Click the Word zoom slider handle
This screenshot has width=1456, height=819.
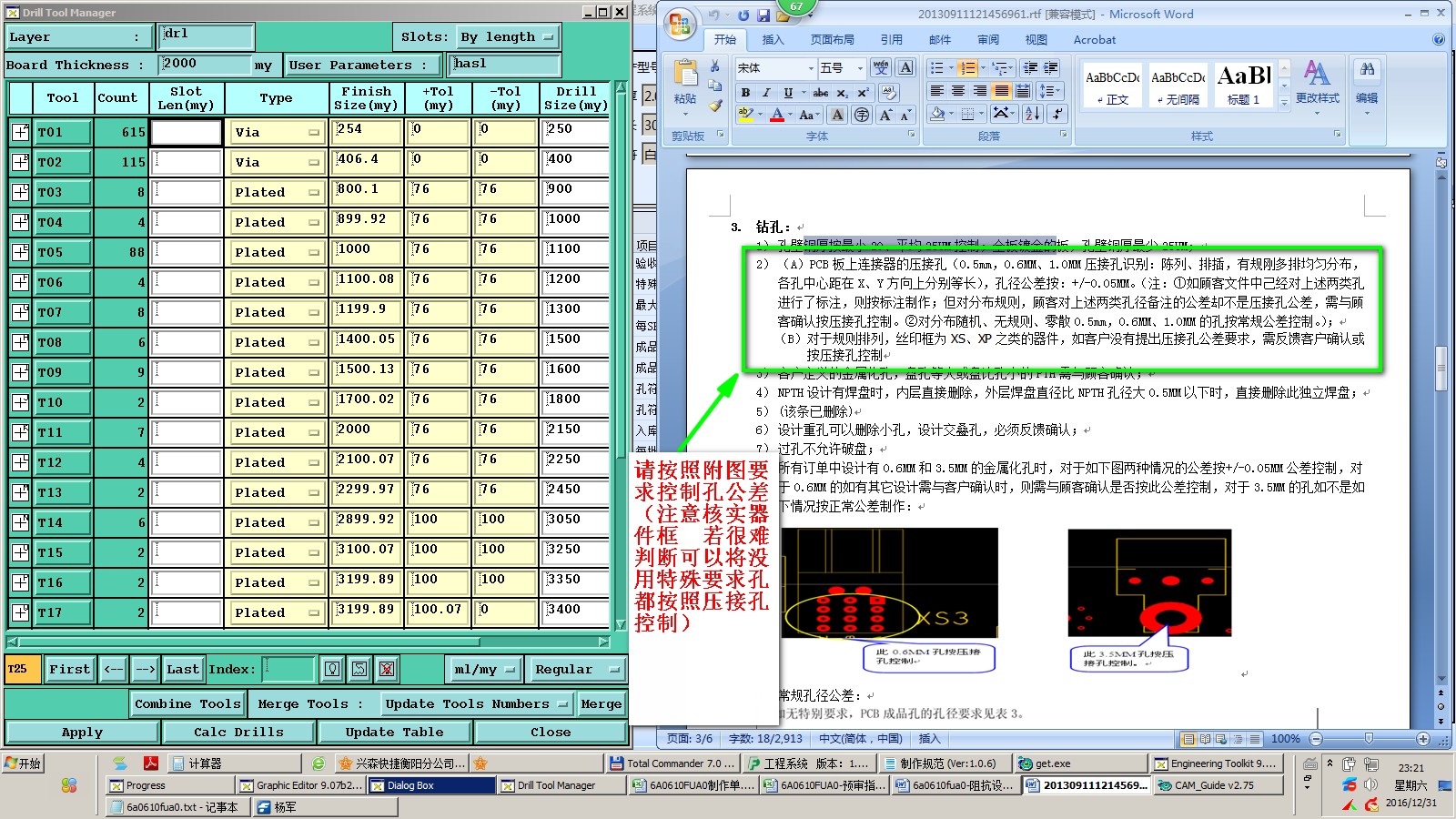point(1369,739)
